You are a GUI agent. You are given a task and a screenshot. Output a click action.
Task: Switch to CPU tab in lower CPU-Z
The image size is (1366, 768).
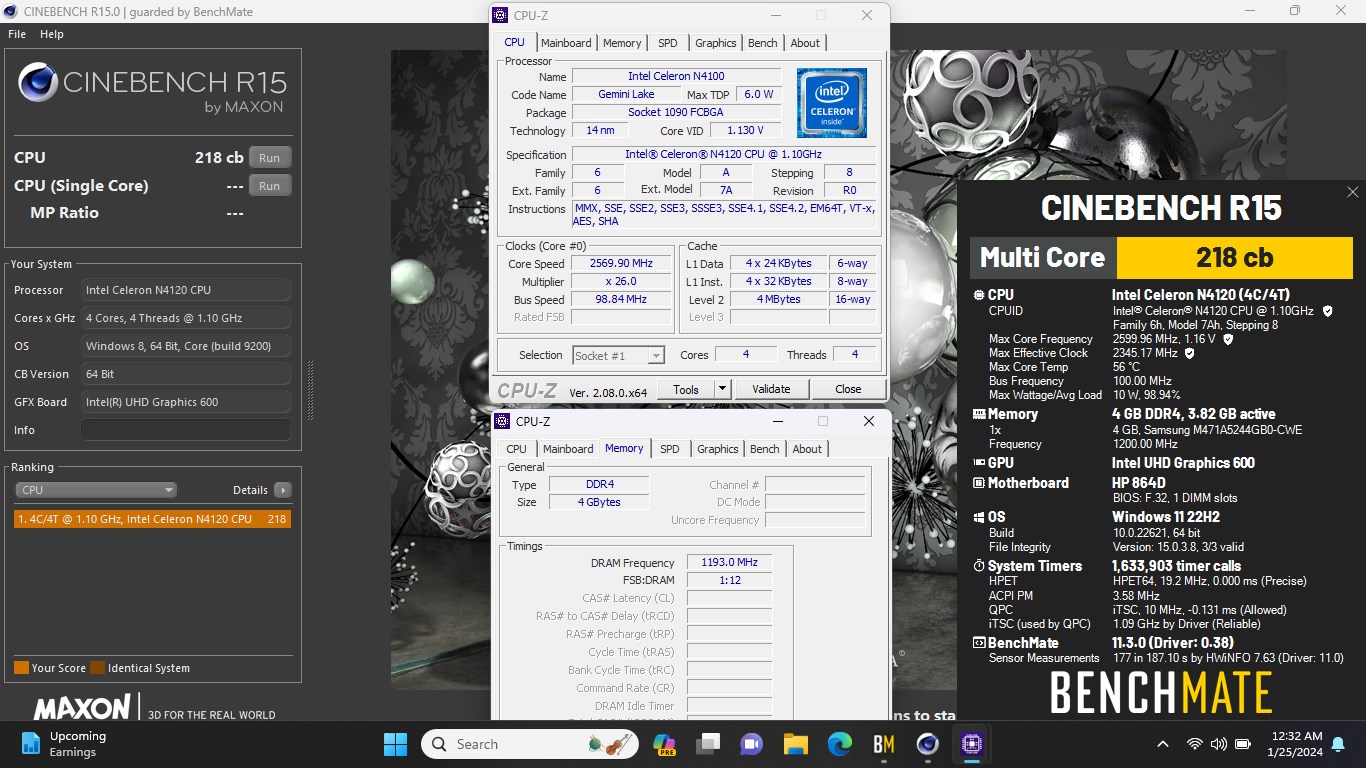click(516, 449)
